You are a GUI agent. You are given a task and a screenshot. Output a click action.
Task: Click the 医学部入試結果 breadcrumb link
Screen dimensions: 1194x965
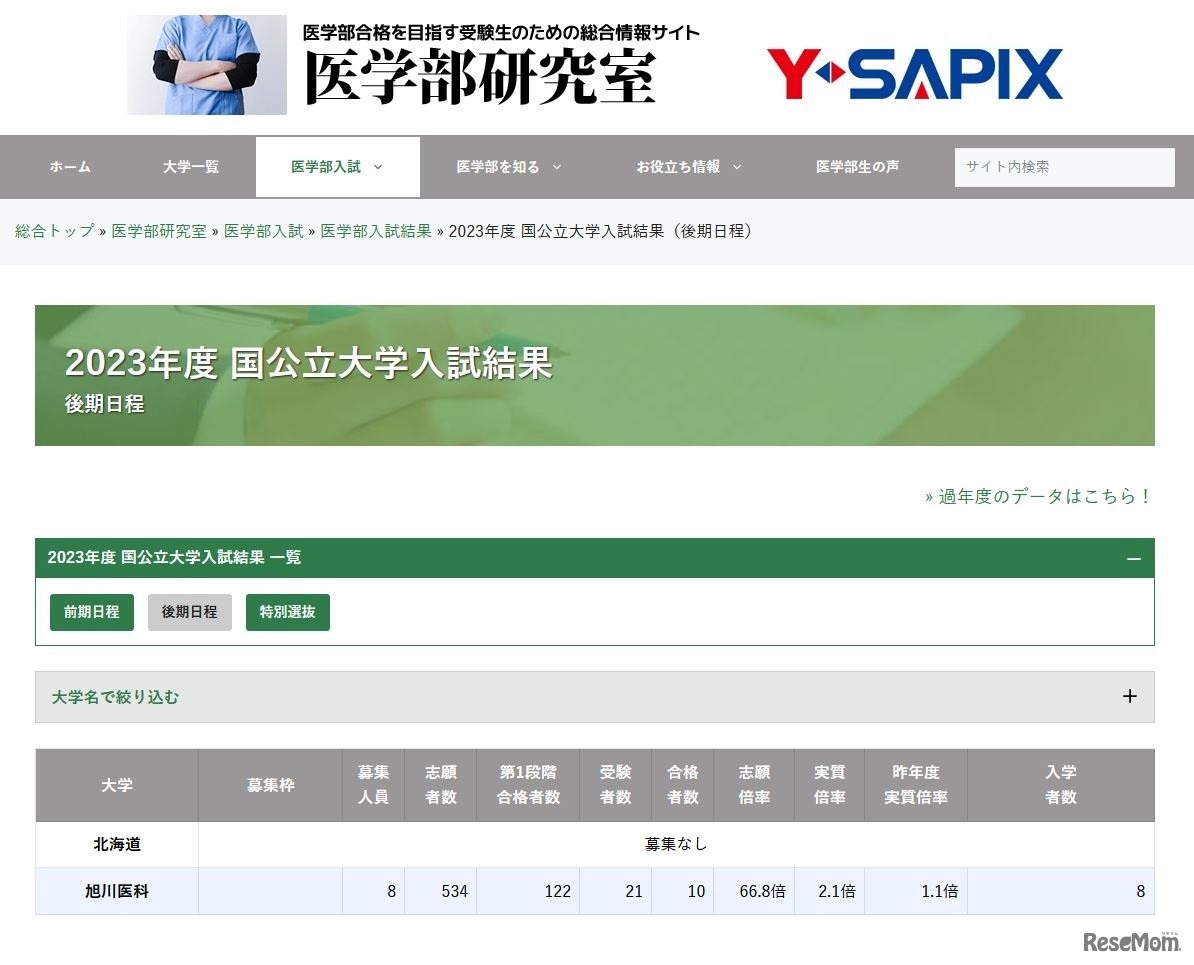pos(376,231)
